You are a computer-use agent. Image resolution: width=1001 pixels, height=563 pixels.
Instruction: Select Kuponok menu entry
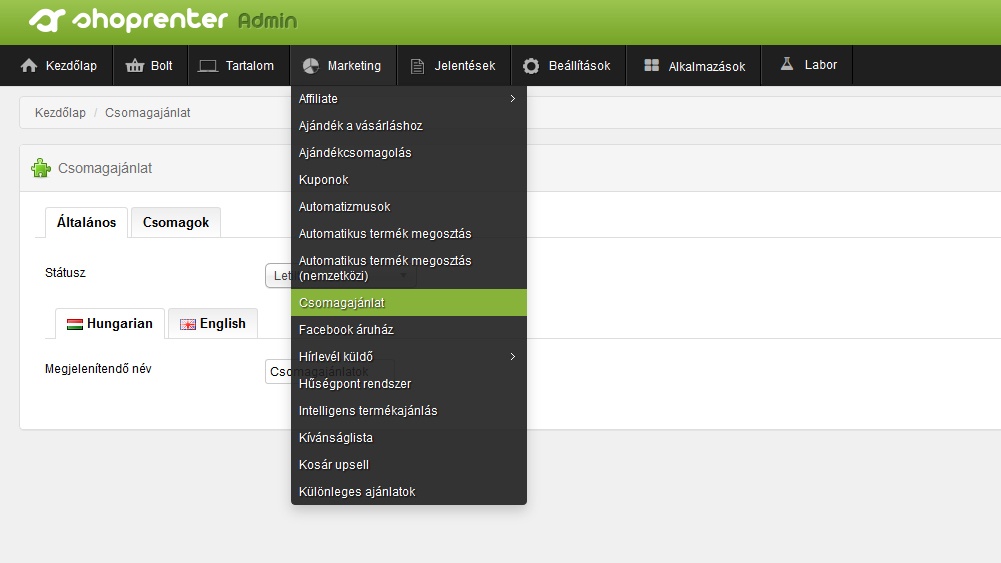click(x=409, y=179)
